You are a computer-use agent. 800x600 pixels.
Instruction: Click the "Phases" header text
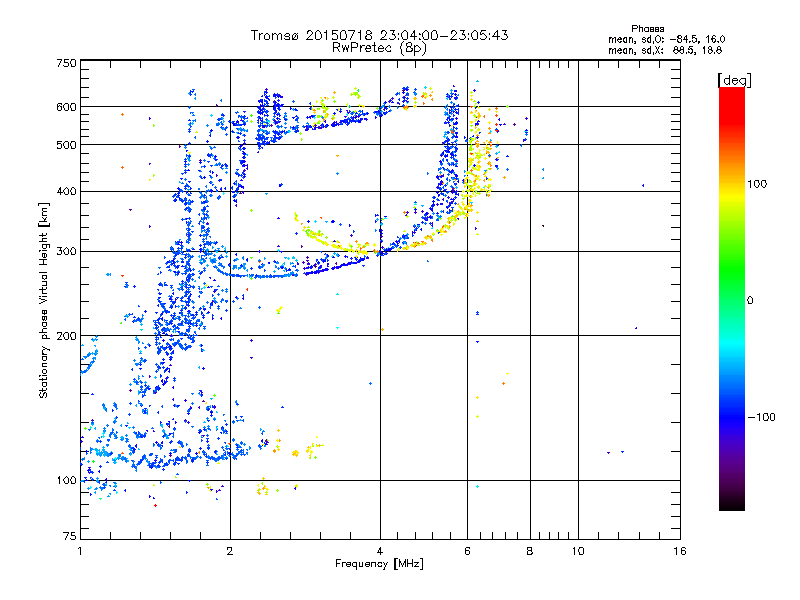[647, 29]
